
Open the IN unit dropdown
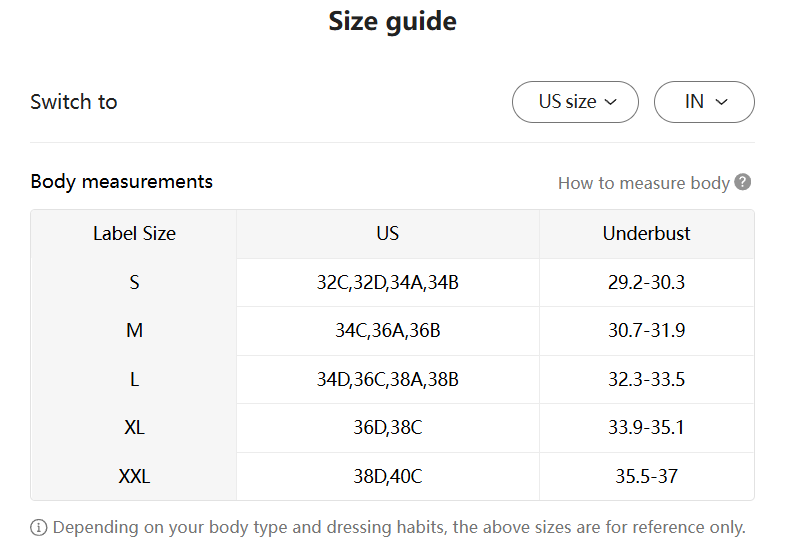704,102
